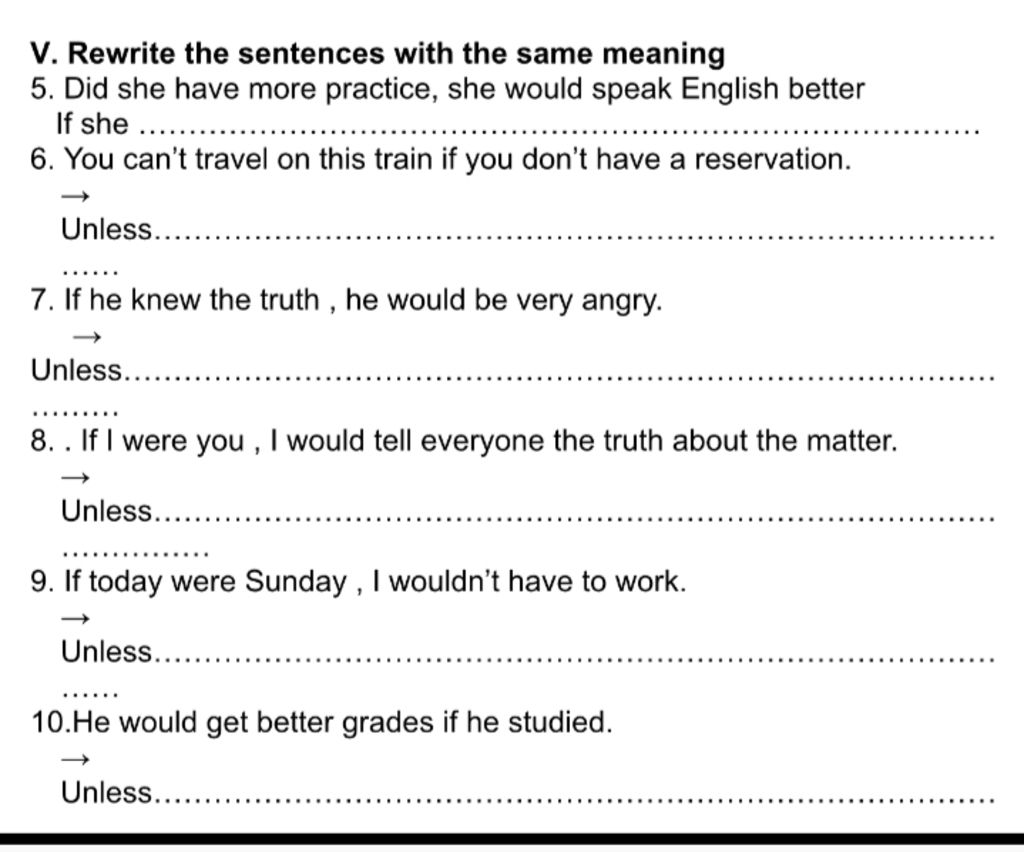Click the 'Unless' blank under sentence 10
This screenshot has width=1024, height=852.
coord(575,798)
